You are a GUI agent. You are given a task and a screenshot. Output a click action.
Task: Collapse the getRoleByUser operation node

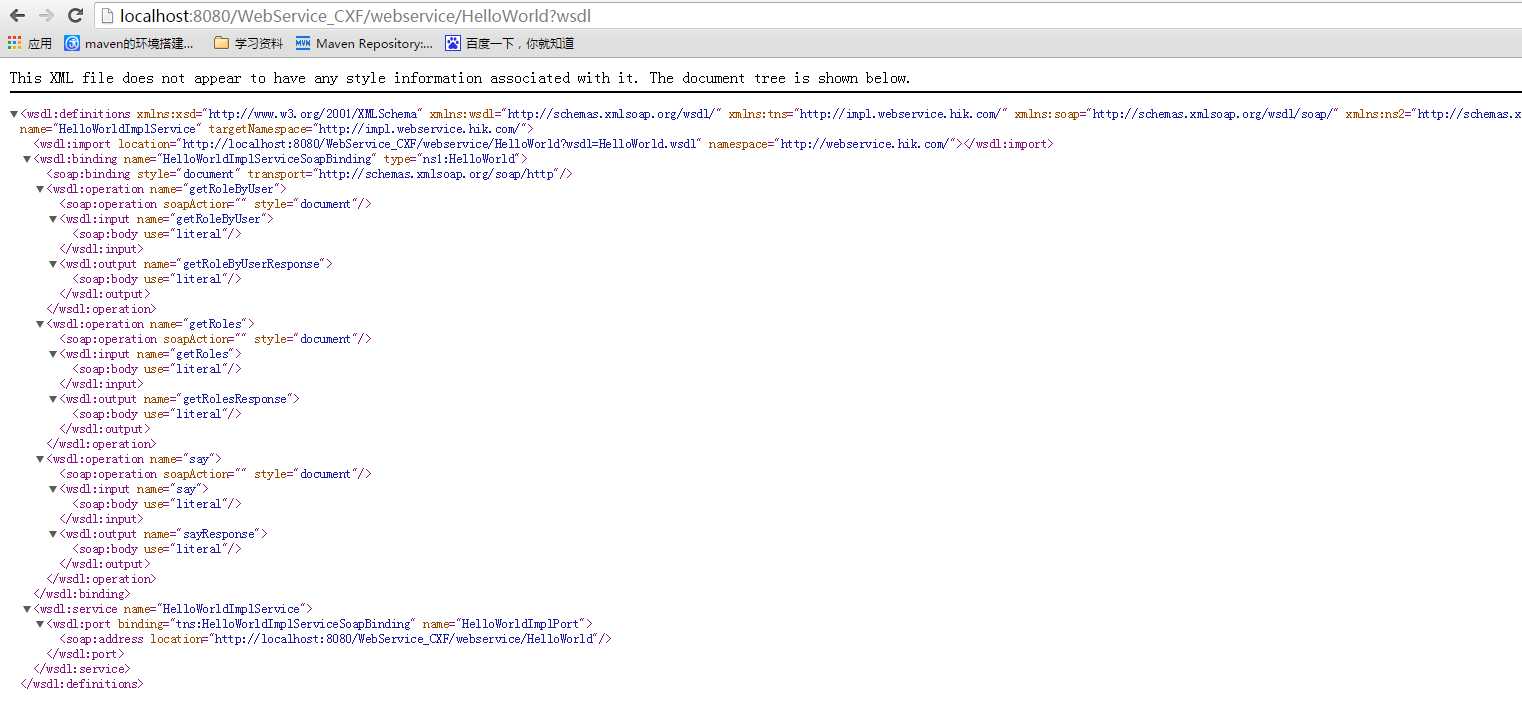tap(40, 189)
